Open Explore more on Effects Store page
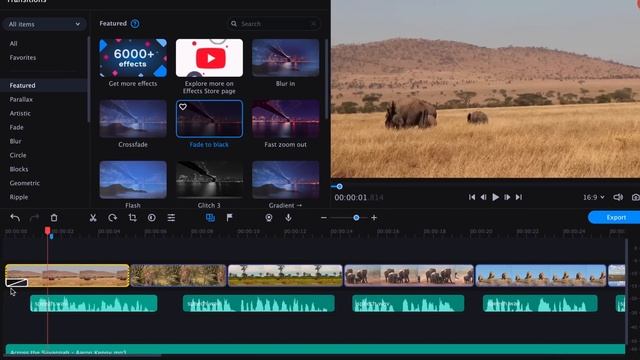This screenshot has width=640, height=360. (x=209, y=58)
